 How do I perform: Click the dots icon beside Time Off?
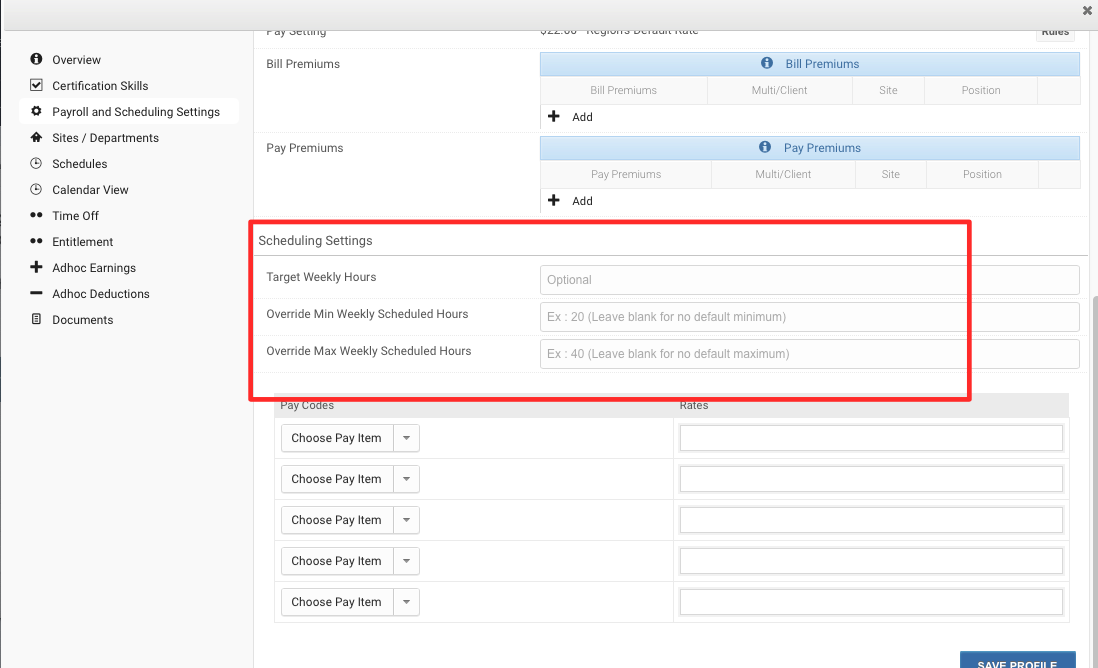[x=36, y=215]
